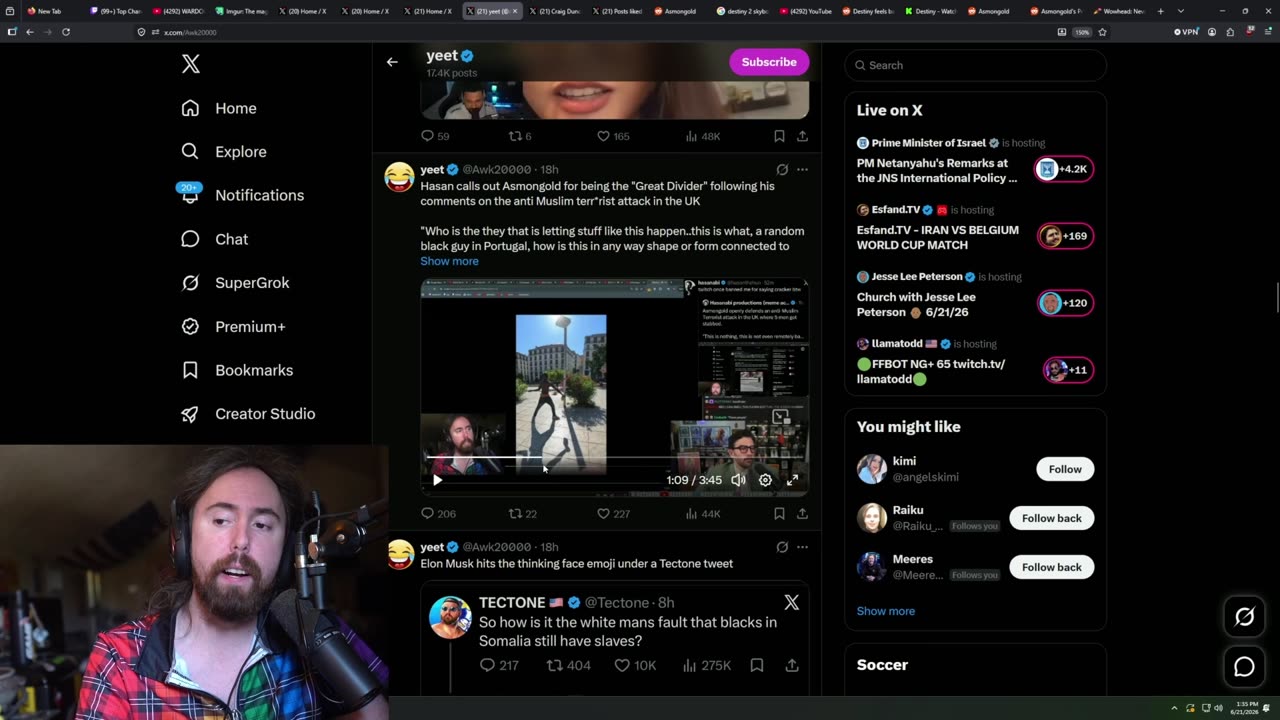Screen dimensions: 1280x720
Task: Like the Hasan post with 227 likes
Action: pos(613,514)
